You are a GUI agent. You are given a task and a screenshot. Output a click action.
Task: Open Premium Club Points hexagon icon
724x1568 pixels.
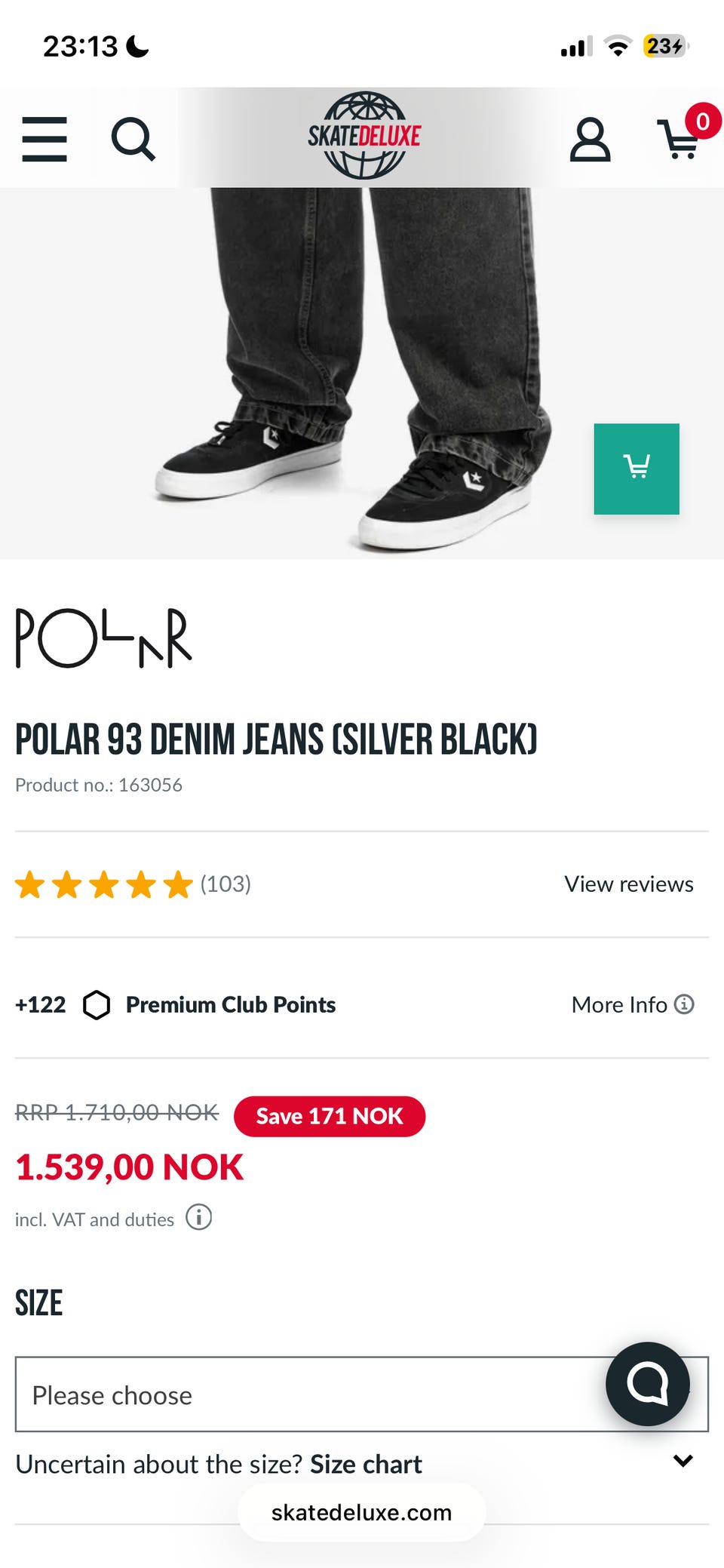click(x=97, y=1005)
